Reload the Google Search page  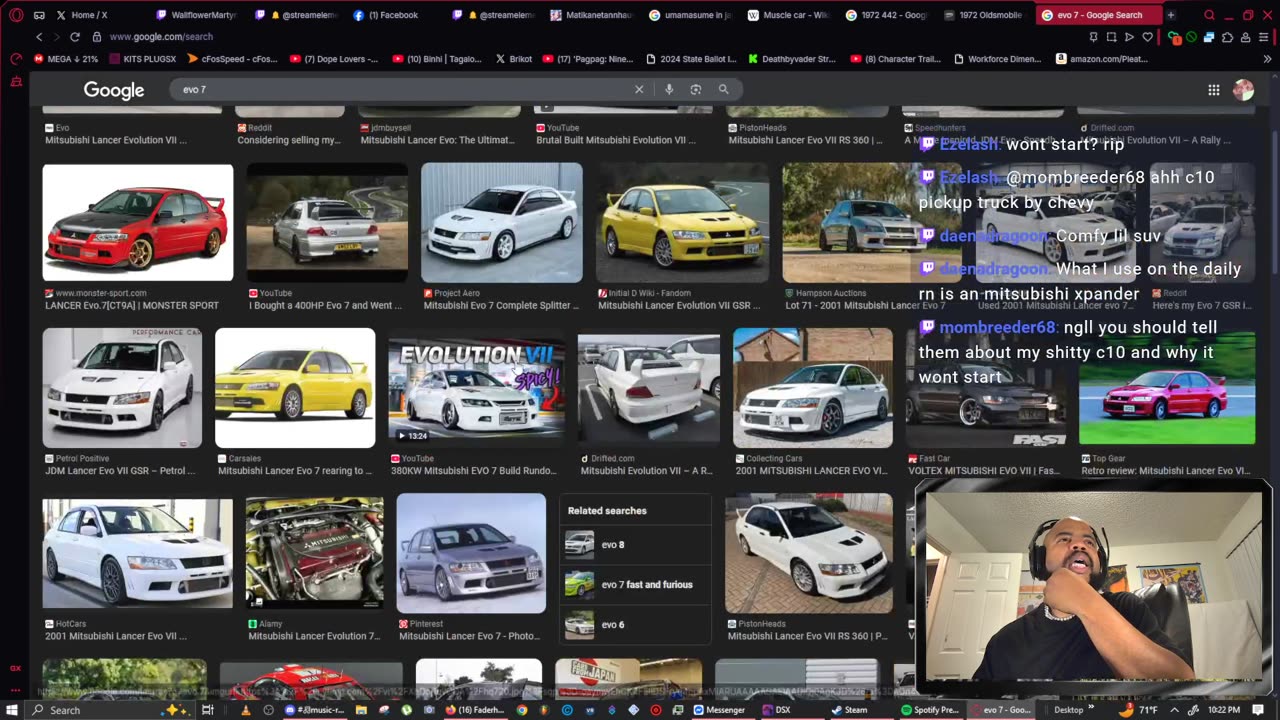pyautogui.click(x=75, y=37)
